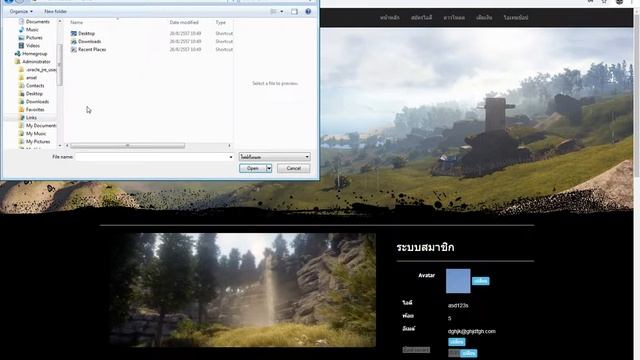Image resolution: width=640 pixels, height=360 pixels.
Task: Click the file list scroll-left arrow
Action: (x=67, y=146)
